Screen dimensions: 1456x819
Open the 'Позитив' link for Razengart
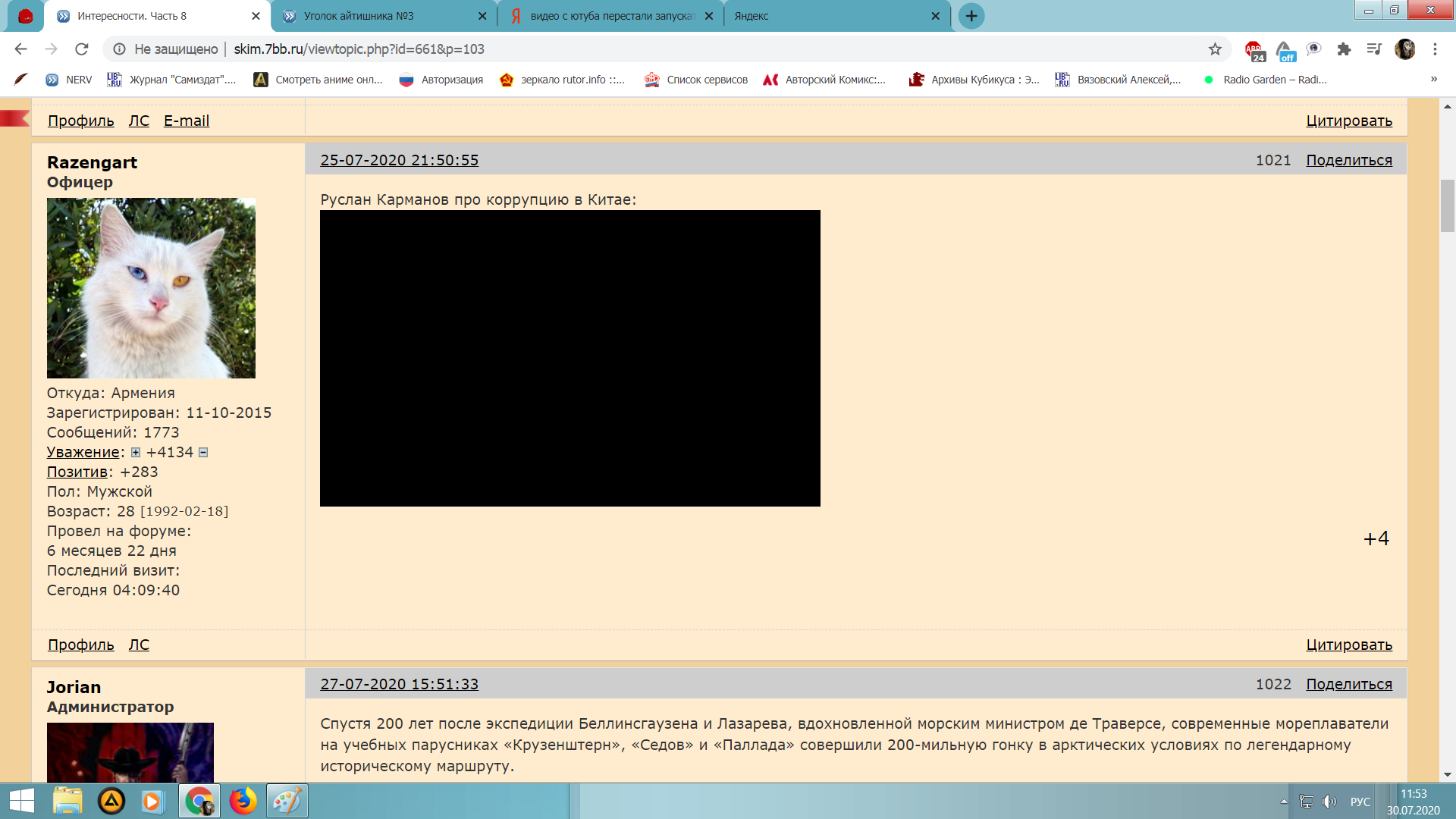pyautogui.click(x=77, y=472)
